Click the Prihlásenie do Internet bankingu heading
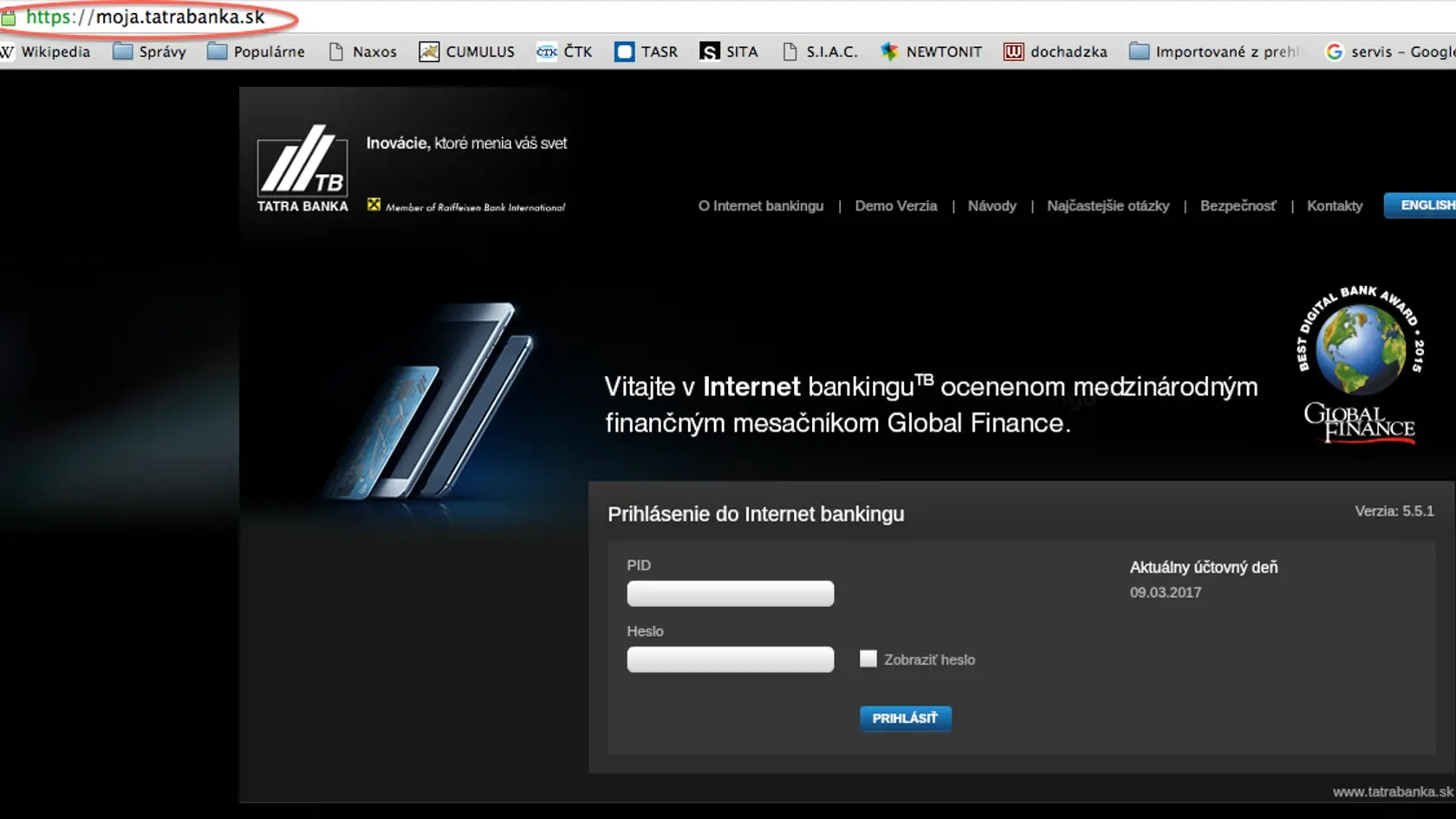This screenshot has width=1456, height=819. click(x=756, y=514)
